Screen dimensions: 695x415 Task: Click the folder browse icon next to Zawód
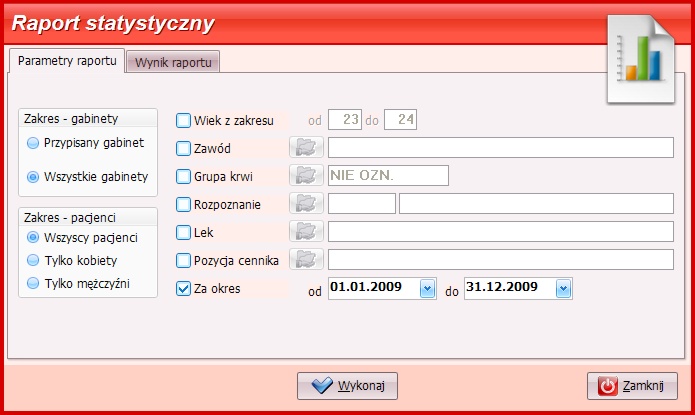305,148
